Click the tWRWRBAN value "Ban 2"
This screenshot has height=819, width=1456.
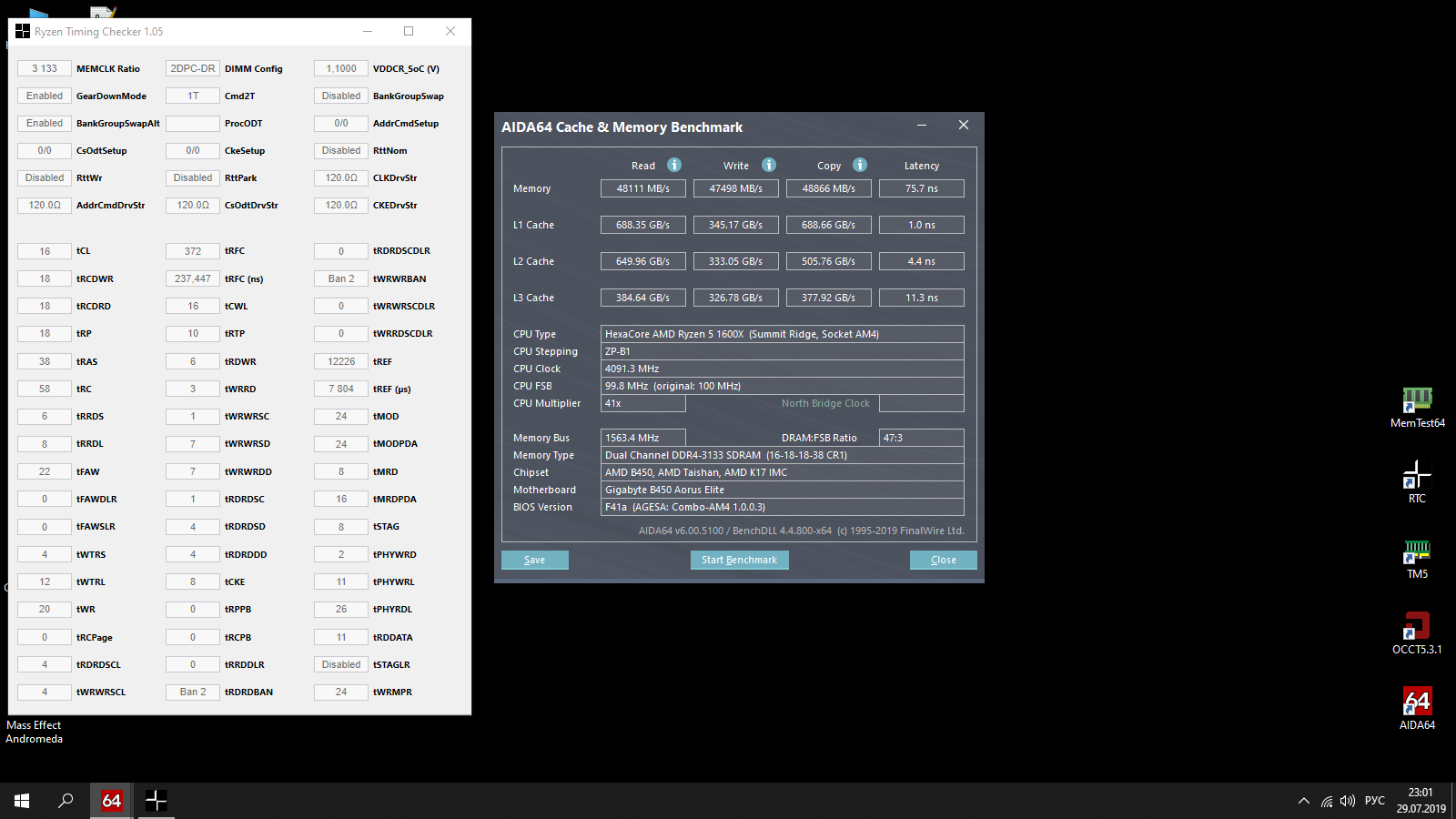click(341, 278)
